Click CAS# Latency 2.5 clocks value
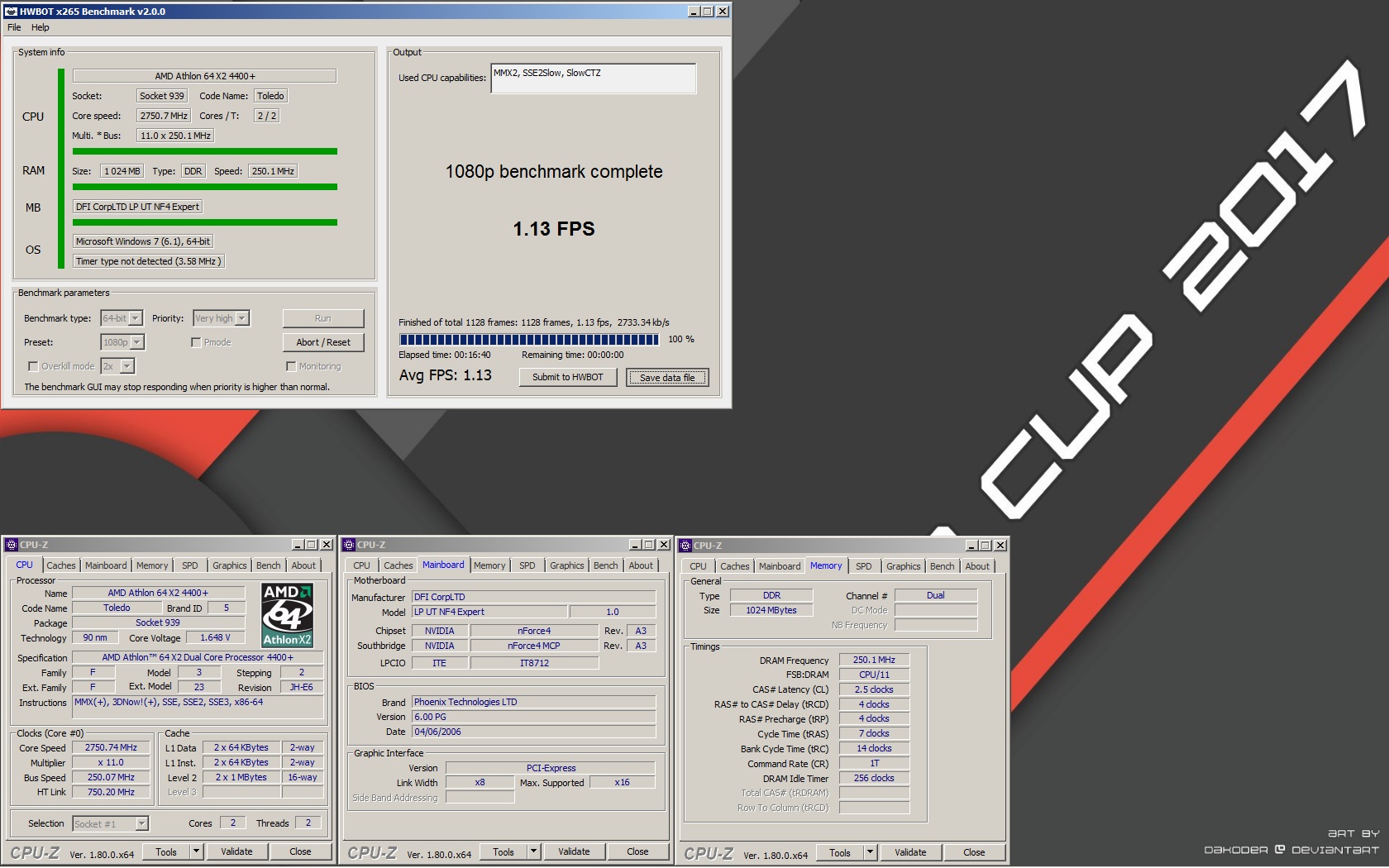Viewport: 1389px width, 868px height. tap(874, 689)
